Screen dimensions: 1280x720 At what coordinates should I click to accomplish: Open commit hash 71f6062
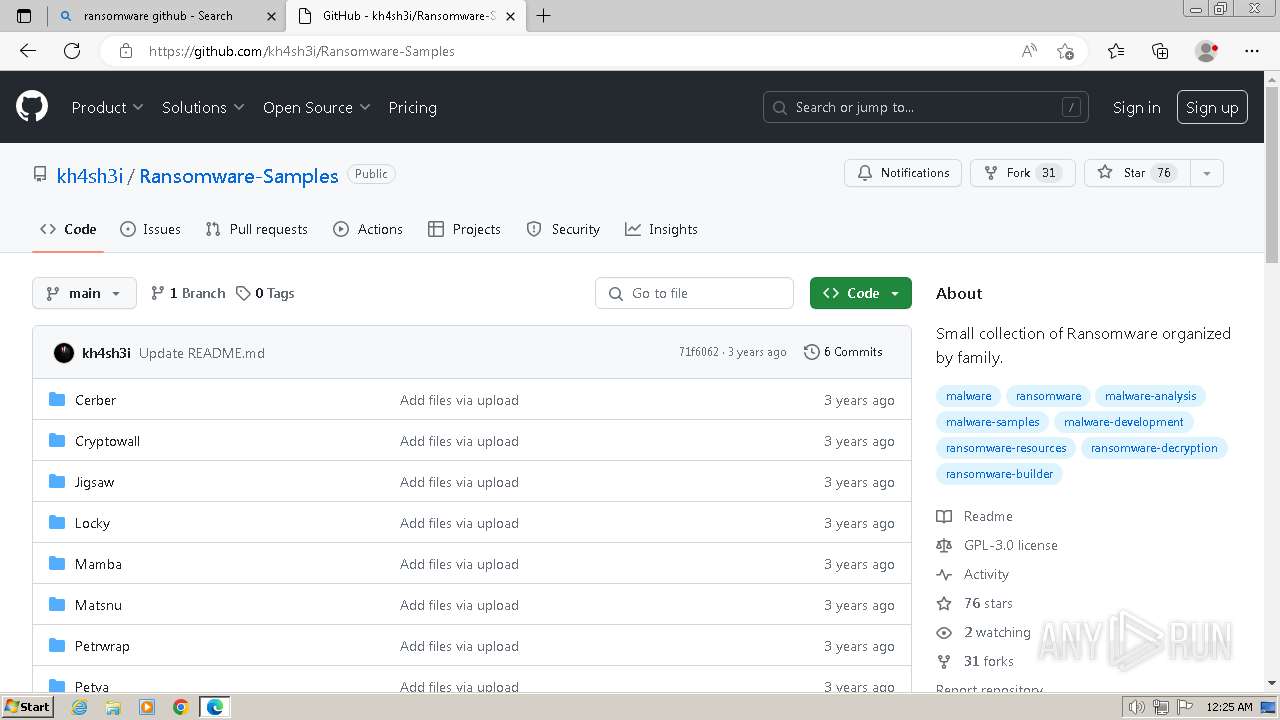coord(698,352)
